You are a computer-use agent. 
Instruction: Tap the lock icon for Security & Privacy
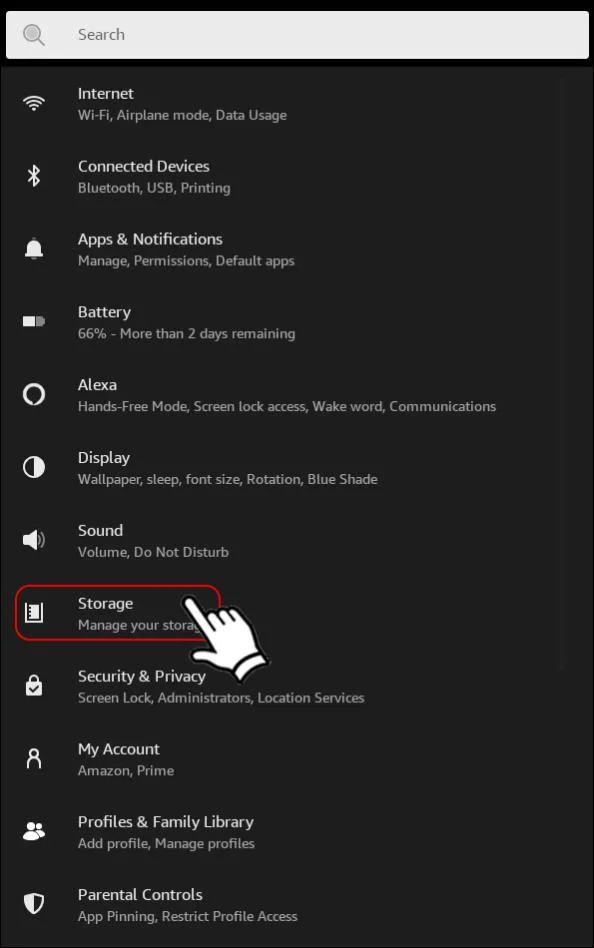(x=34, y=685)
